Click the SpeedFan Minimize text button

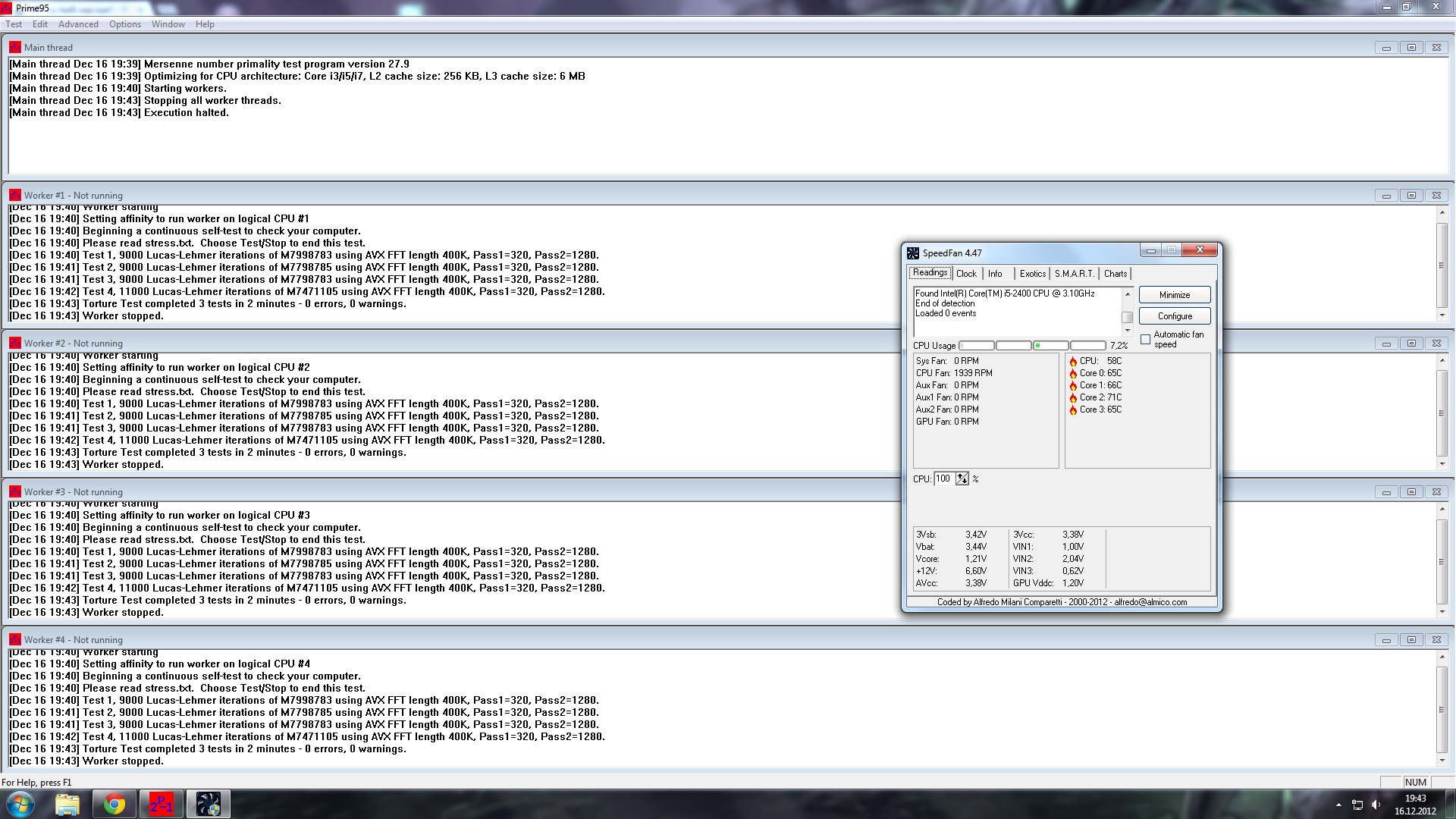pyautogui.click(x=1174, y=295)
